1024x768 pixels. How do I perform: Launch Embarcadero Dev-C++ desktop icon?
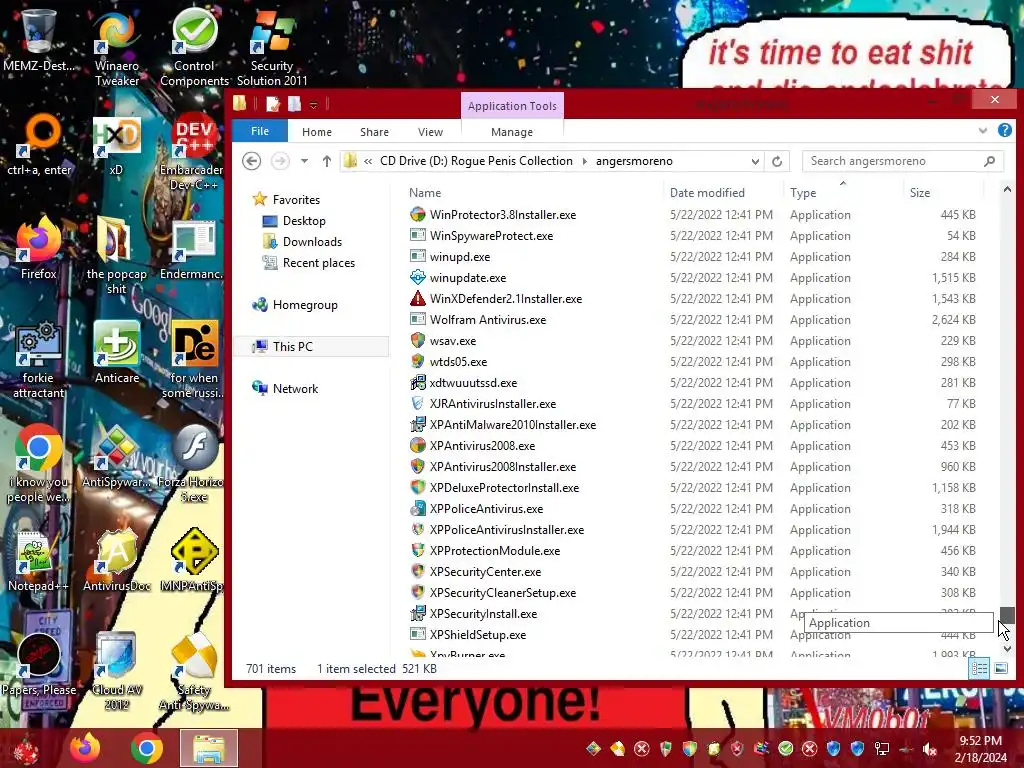tap(192, 152)
